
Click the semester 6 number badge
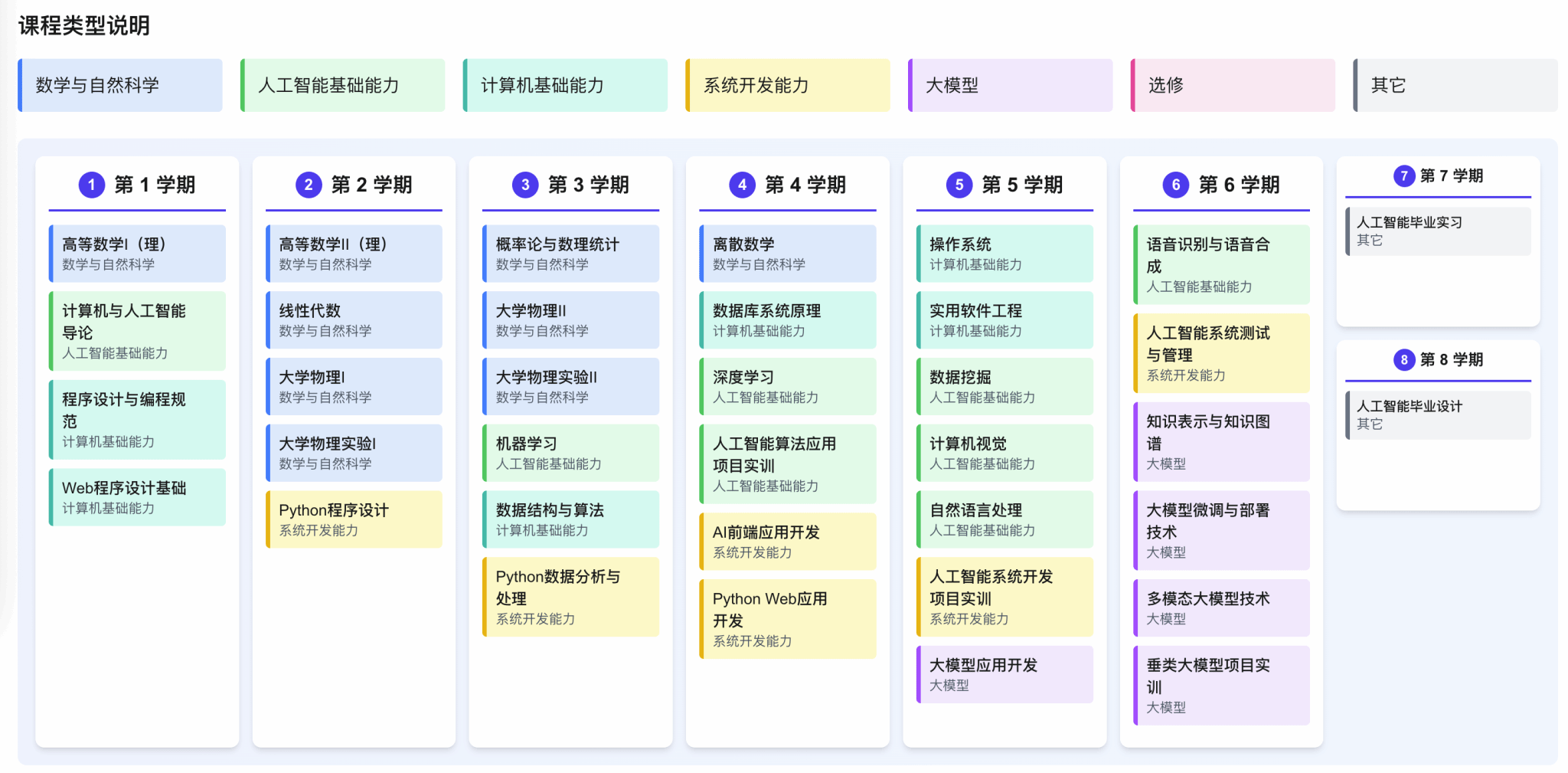point(1176,185)
